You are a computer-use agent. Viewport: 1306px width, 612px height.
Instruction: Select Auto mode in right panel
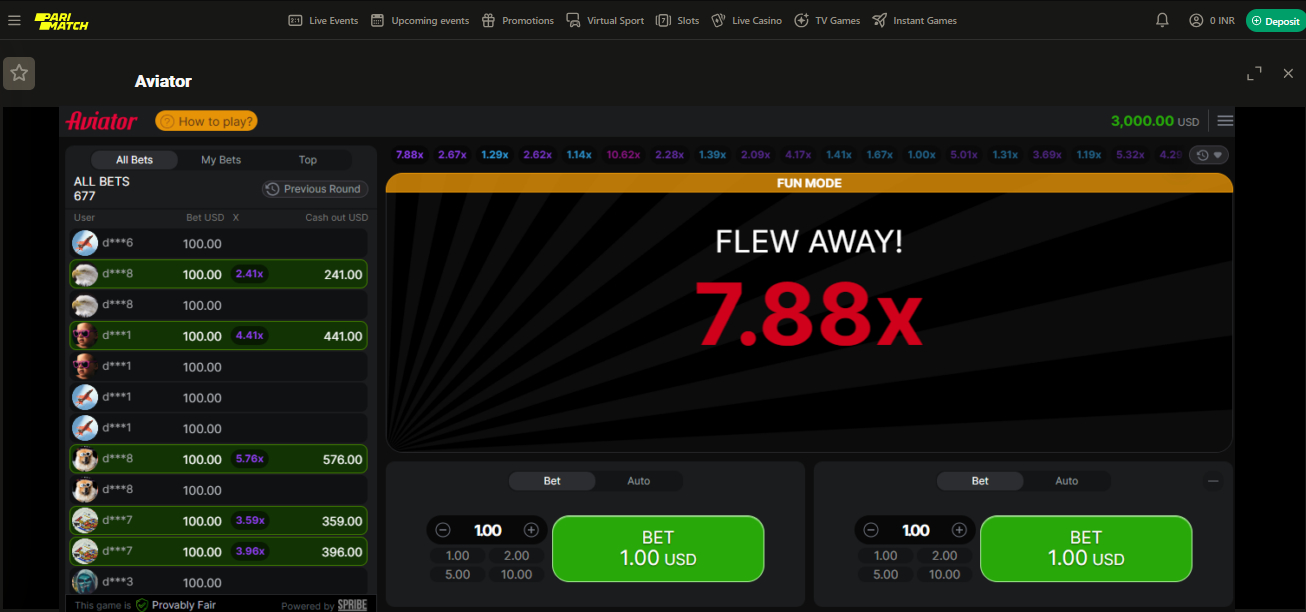coord(1067,481)
